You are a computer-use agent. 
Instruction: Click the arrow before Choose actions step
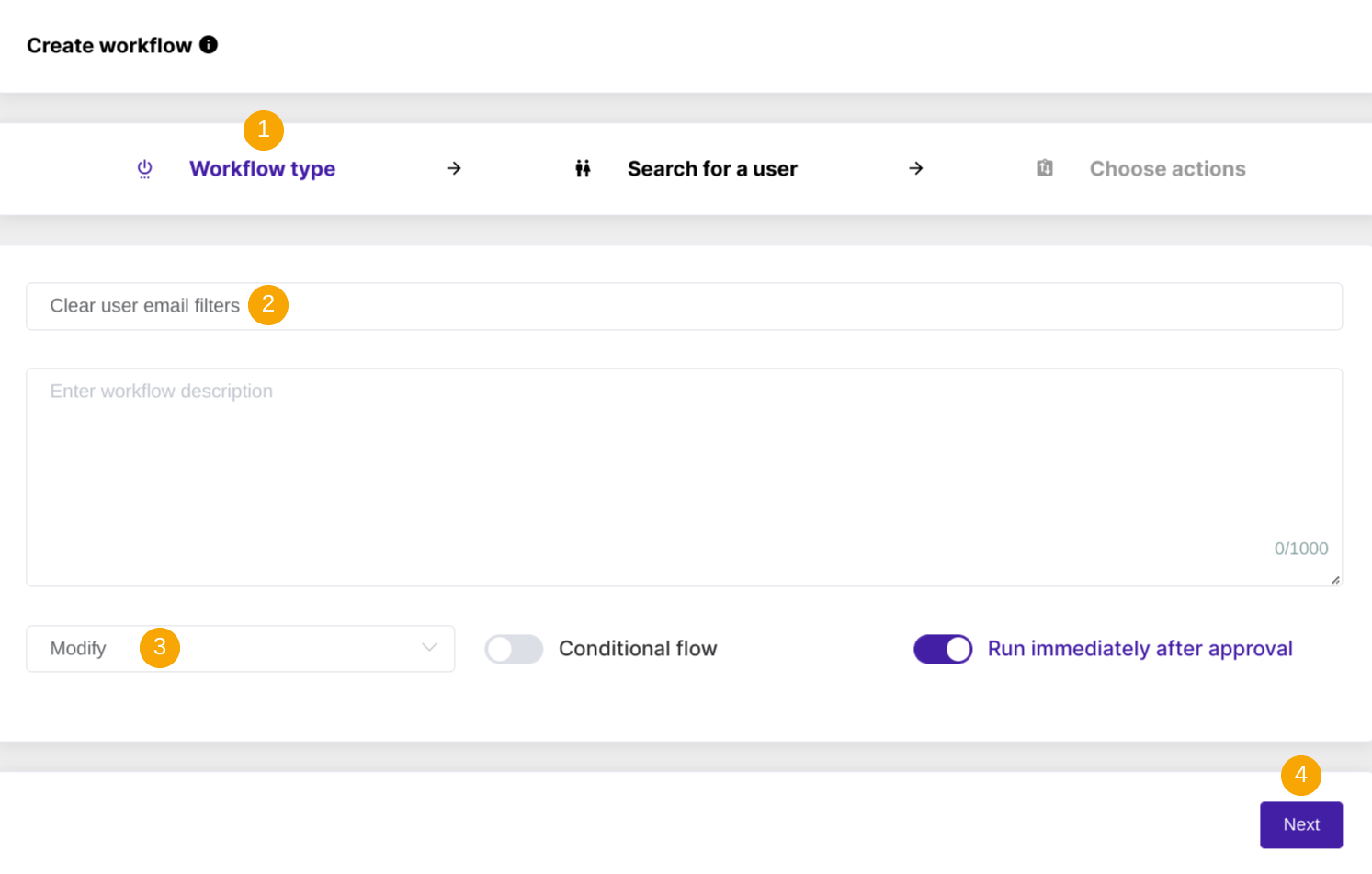pyautogui.click(x=915, y=168)
